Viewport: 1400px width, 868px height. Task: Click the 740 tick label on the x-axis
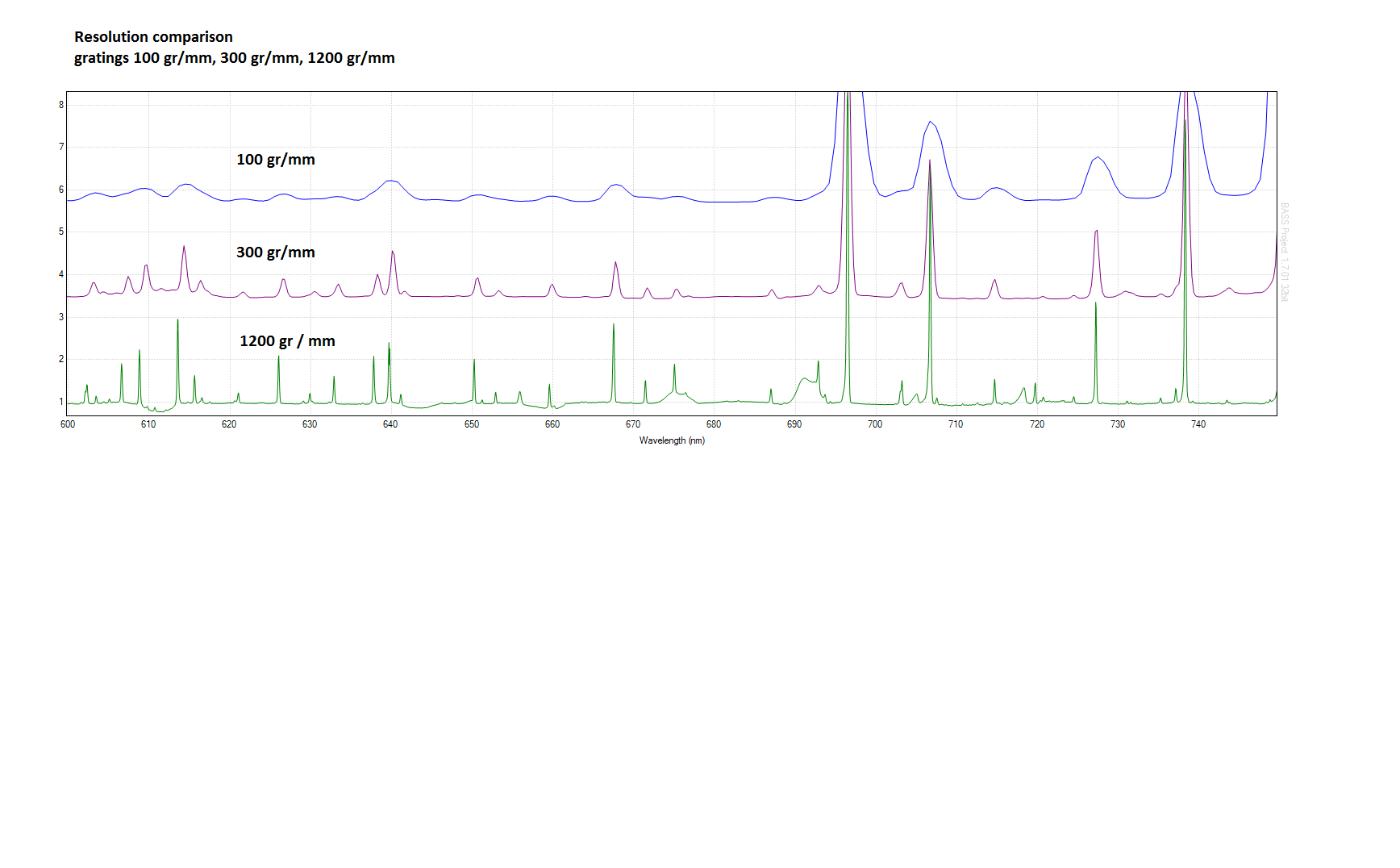point(1198,424)
